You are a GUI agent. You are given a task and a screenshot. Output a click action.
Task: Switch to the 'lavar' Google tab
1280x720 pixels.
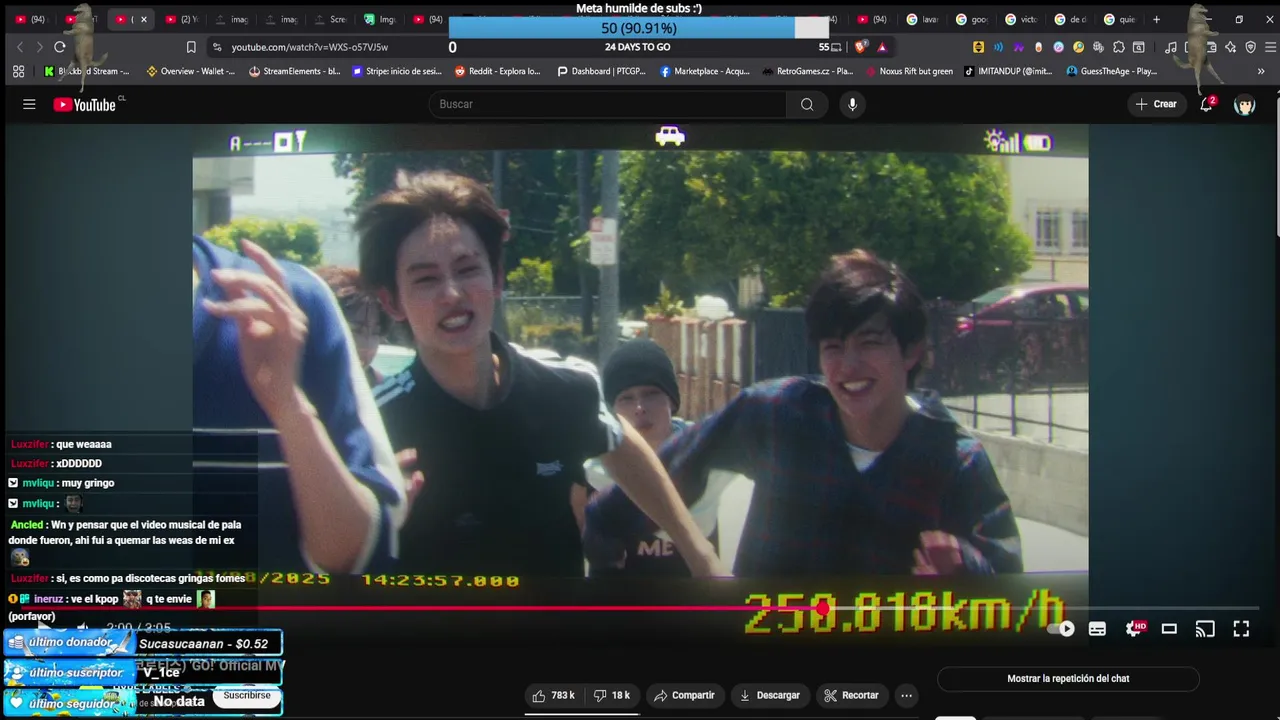tap(923, 19)
